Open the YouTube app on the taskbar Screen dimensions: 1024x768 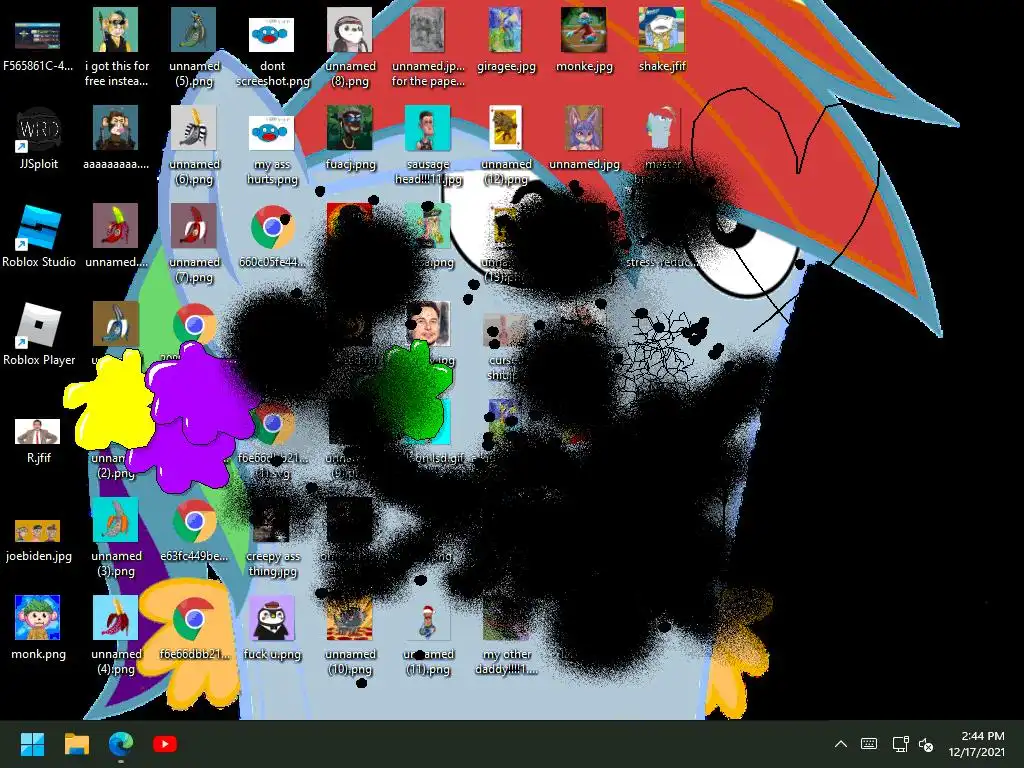[165, 744]
